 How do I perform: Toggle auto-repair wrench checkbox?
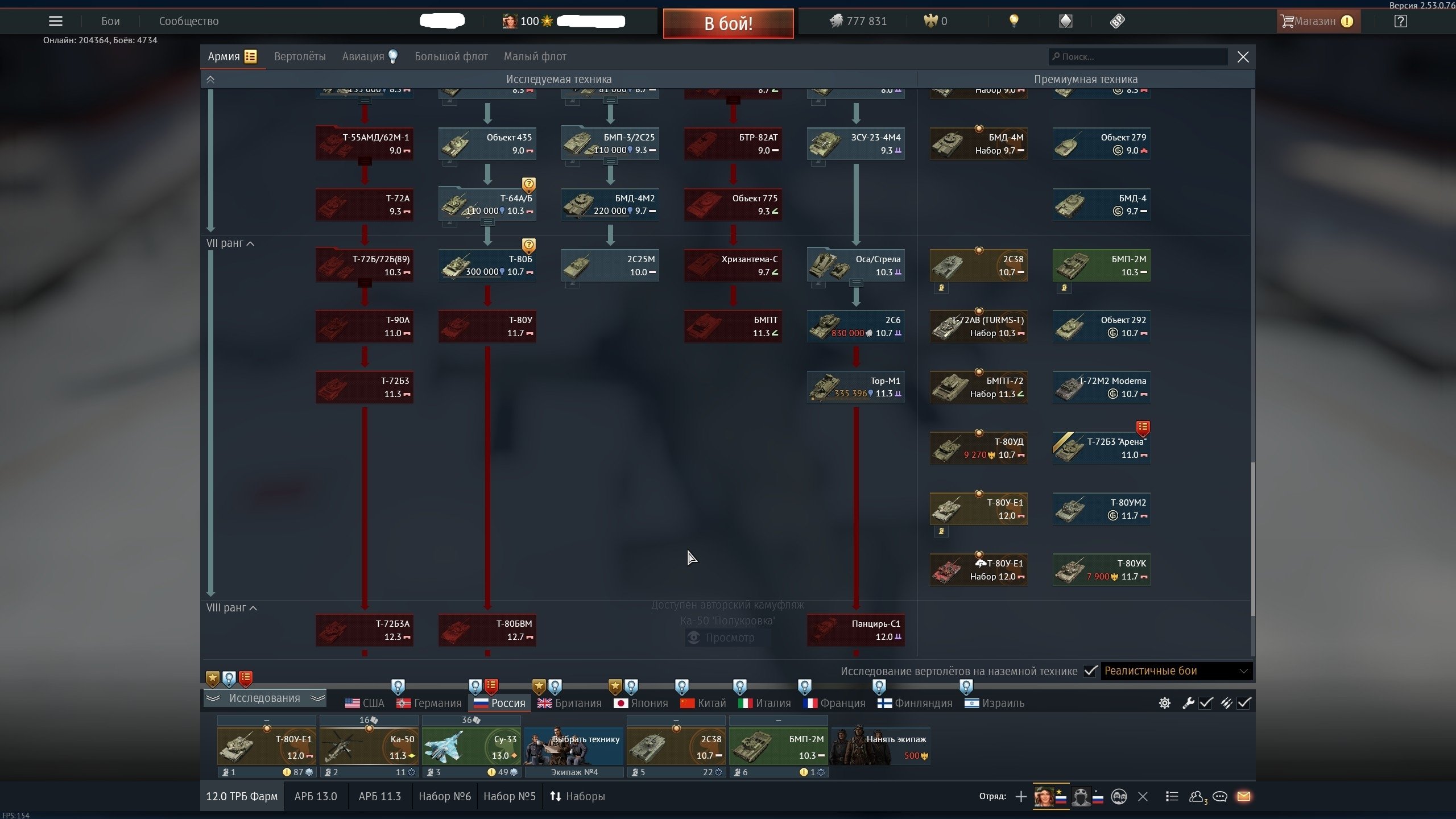click(x=1206, y=703)
